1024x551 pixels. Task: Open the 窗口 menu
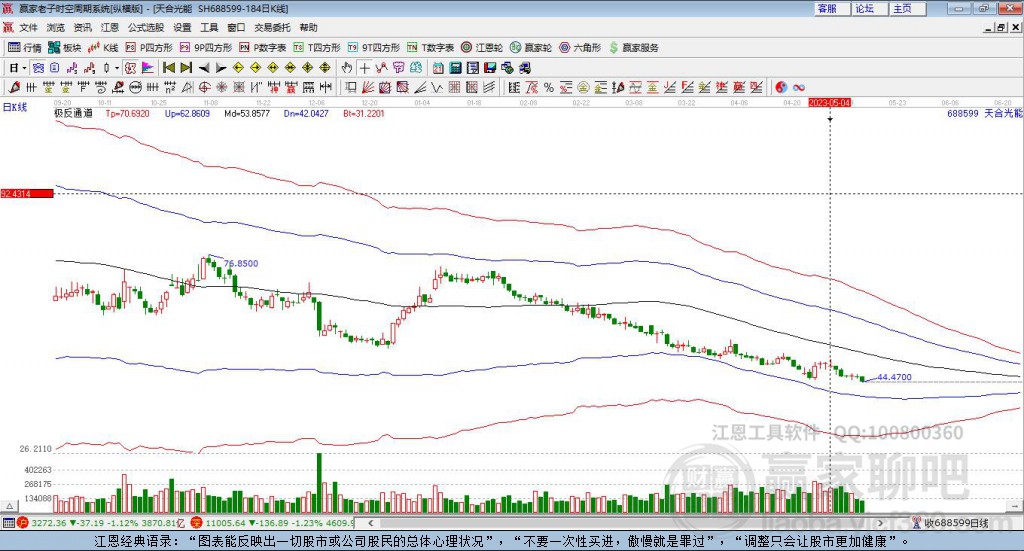coord(236,27)
